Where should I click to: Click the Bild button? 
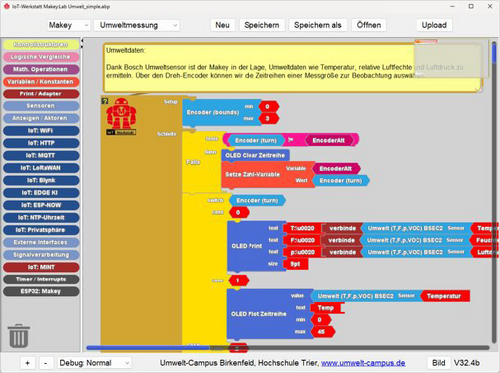pos(439,363)
